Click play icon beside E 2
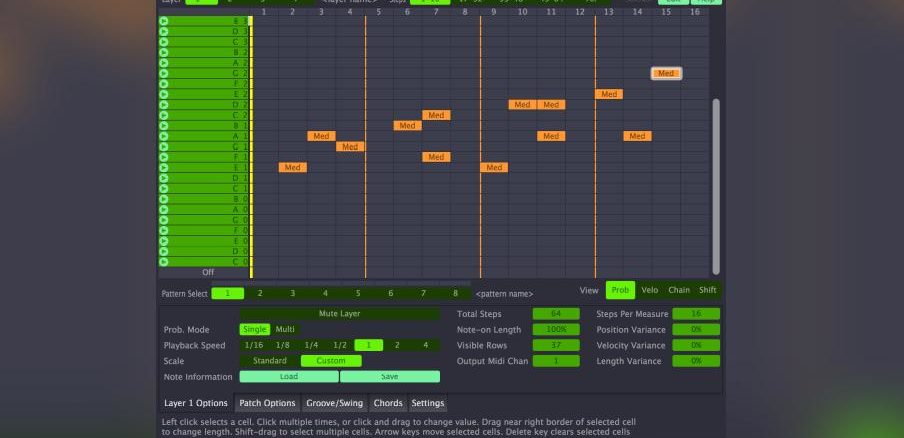The height and width of the screenshot is (438, 904). [x=164, y=94]
